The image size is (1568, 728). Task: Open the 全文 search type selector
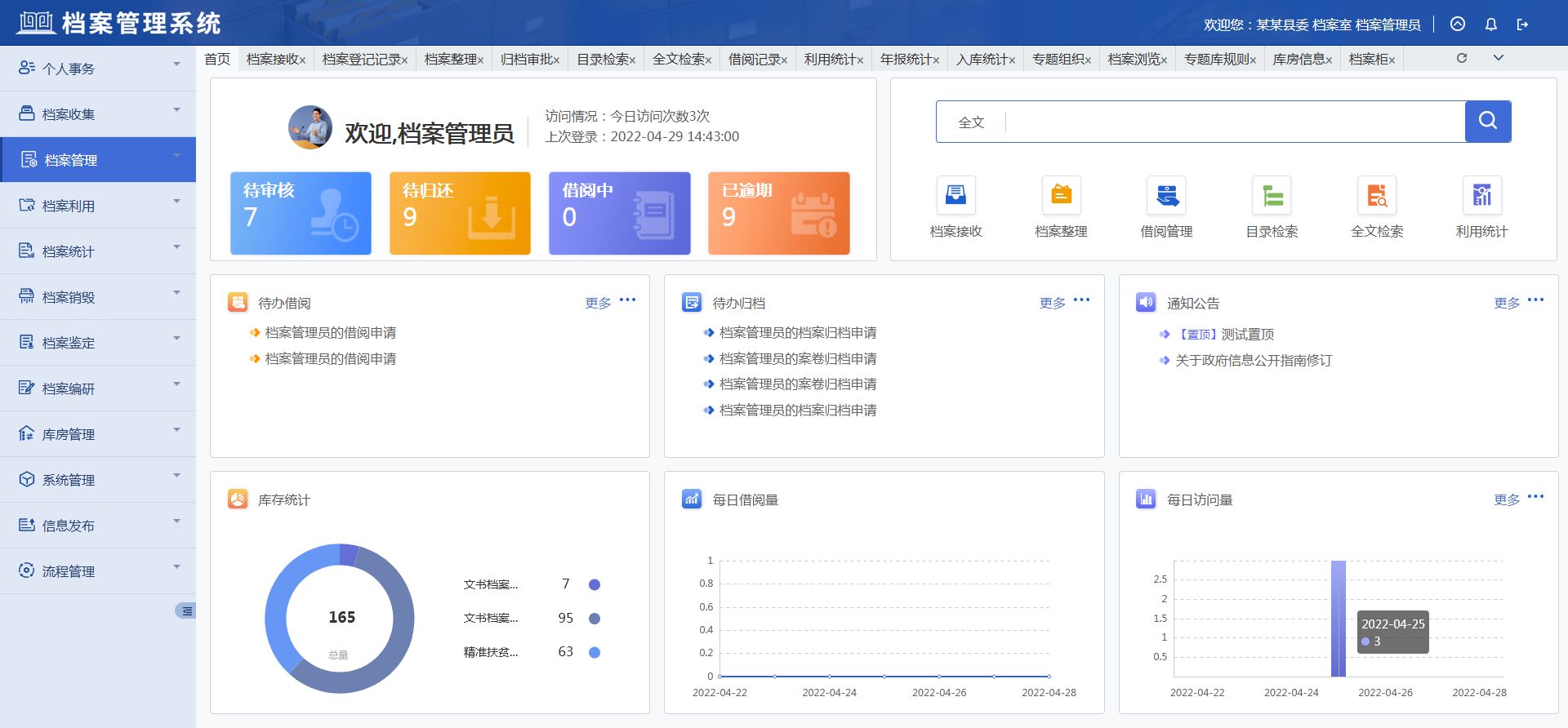971,122
